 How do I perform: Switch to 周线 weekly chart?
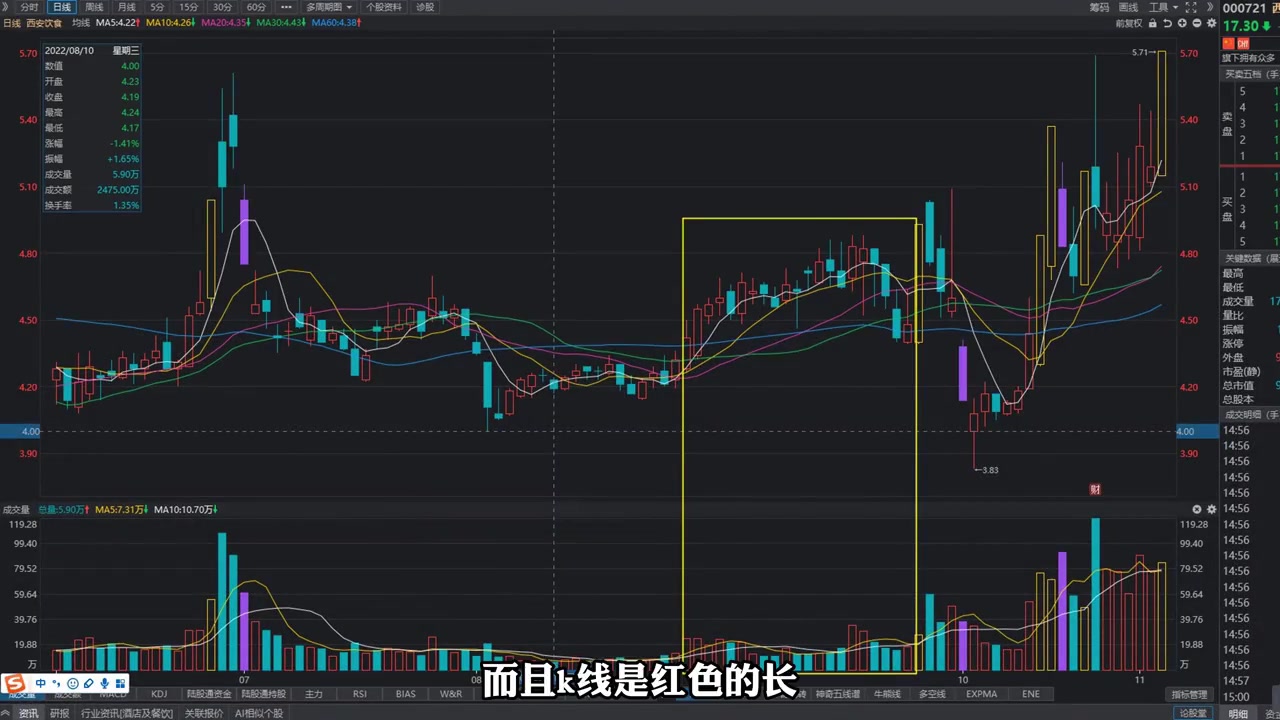click(x=94, y=7)
